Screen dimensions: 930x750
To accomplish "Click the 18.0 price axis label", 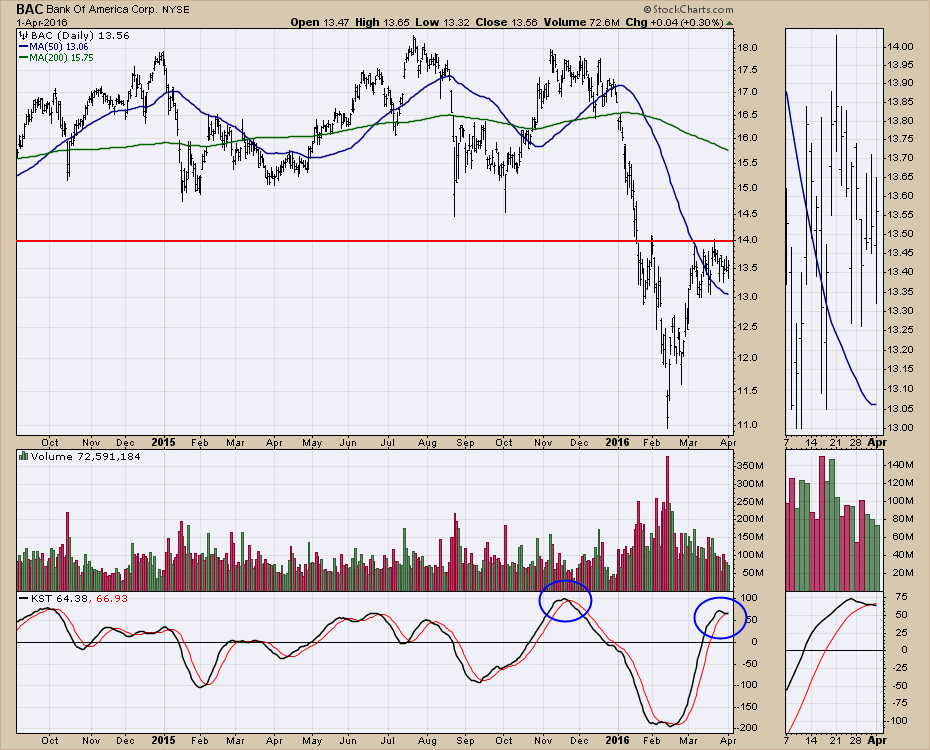I will click(749, 47).
